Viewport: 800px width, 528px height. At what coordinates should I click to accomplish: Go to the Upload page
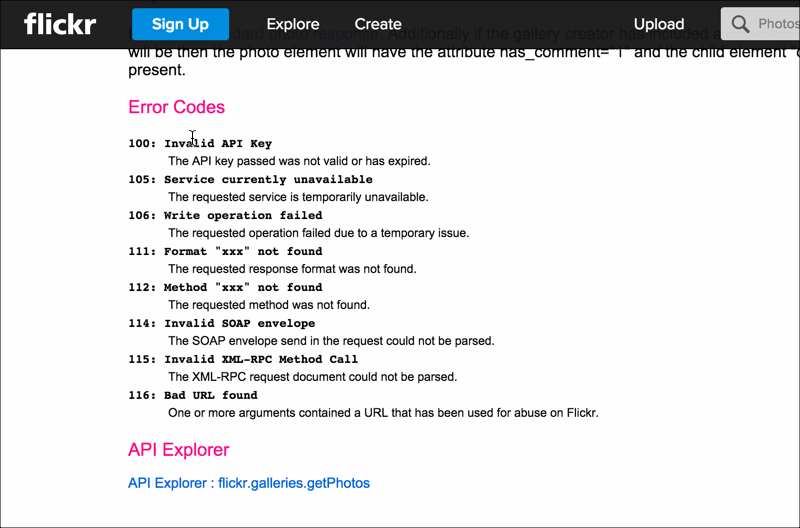point(659,24)
